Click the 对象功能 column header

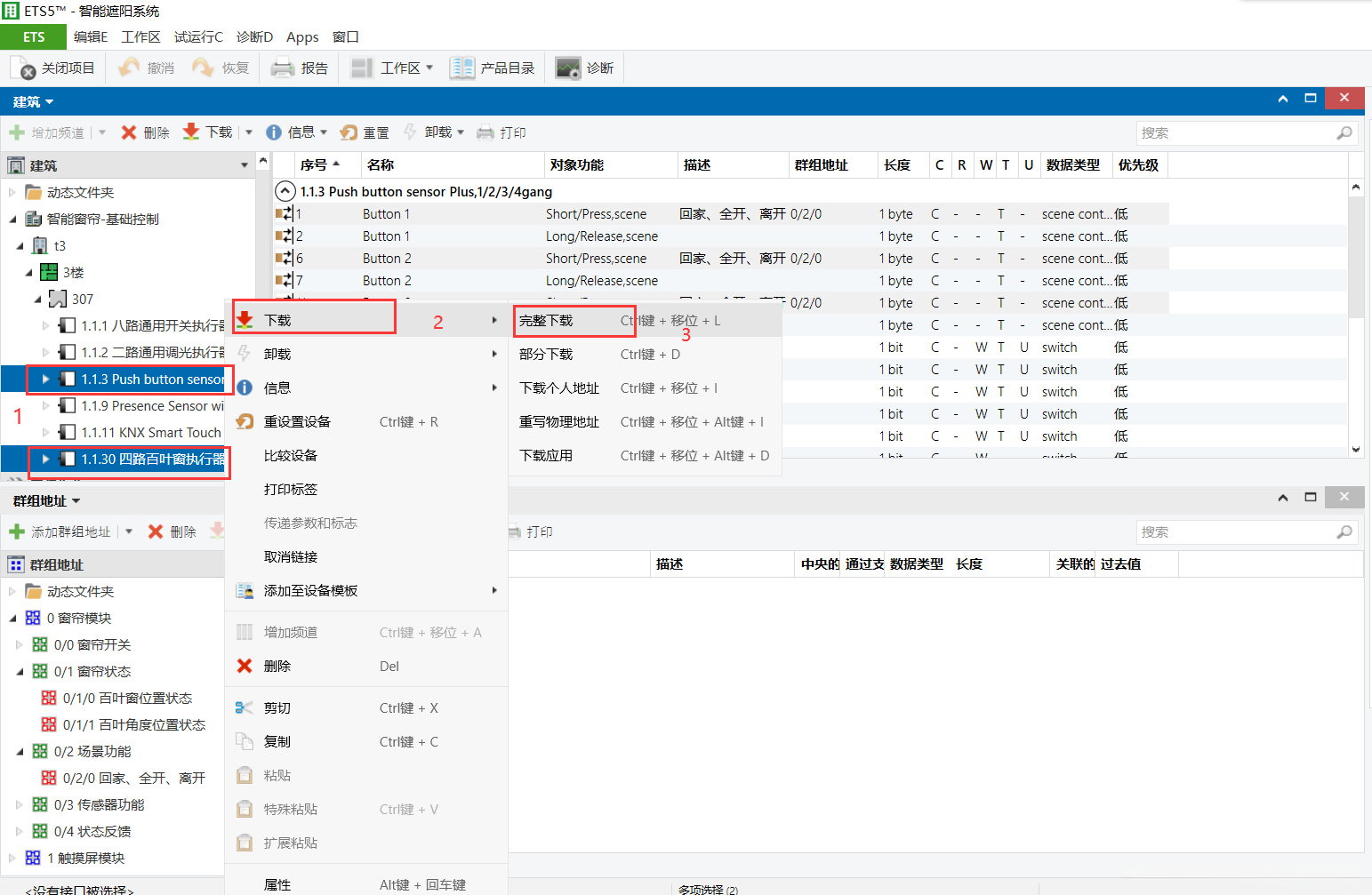(x=612, y=164)
